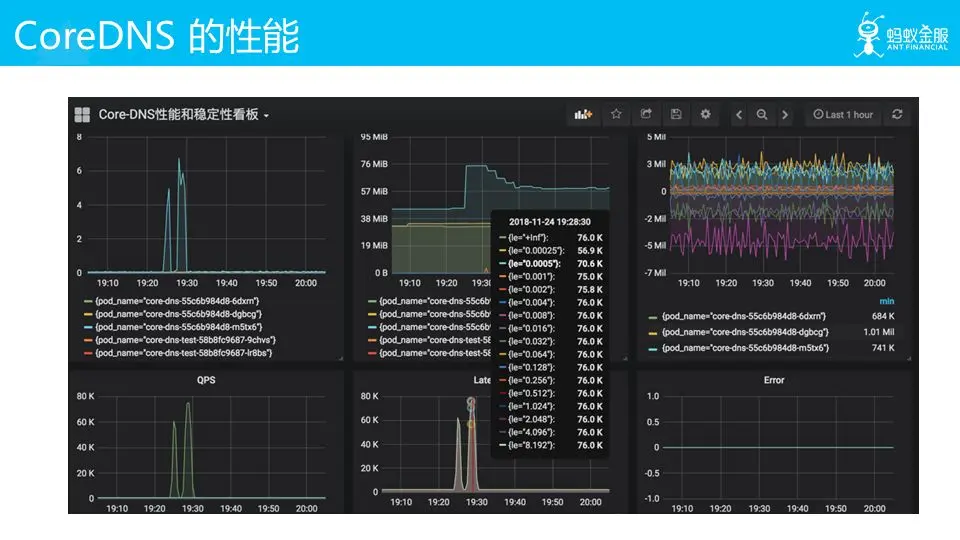Image resolution: width=960 pixels, height=540 pixels.
Task: Select legend entry 6dxrn with value 684 K
Action: [771, 317]
